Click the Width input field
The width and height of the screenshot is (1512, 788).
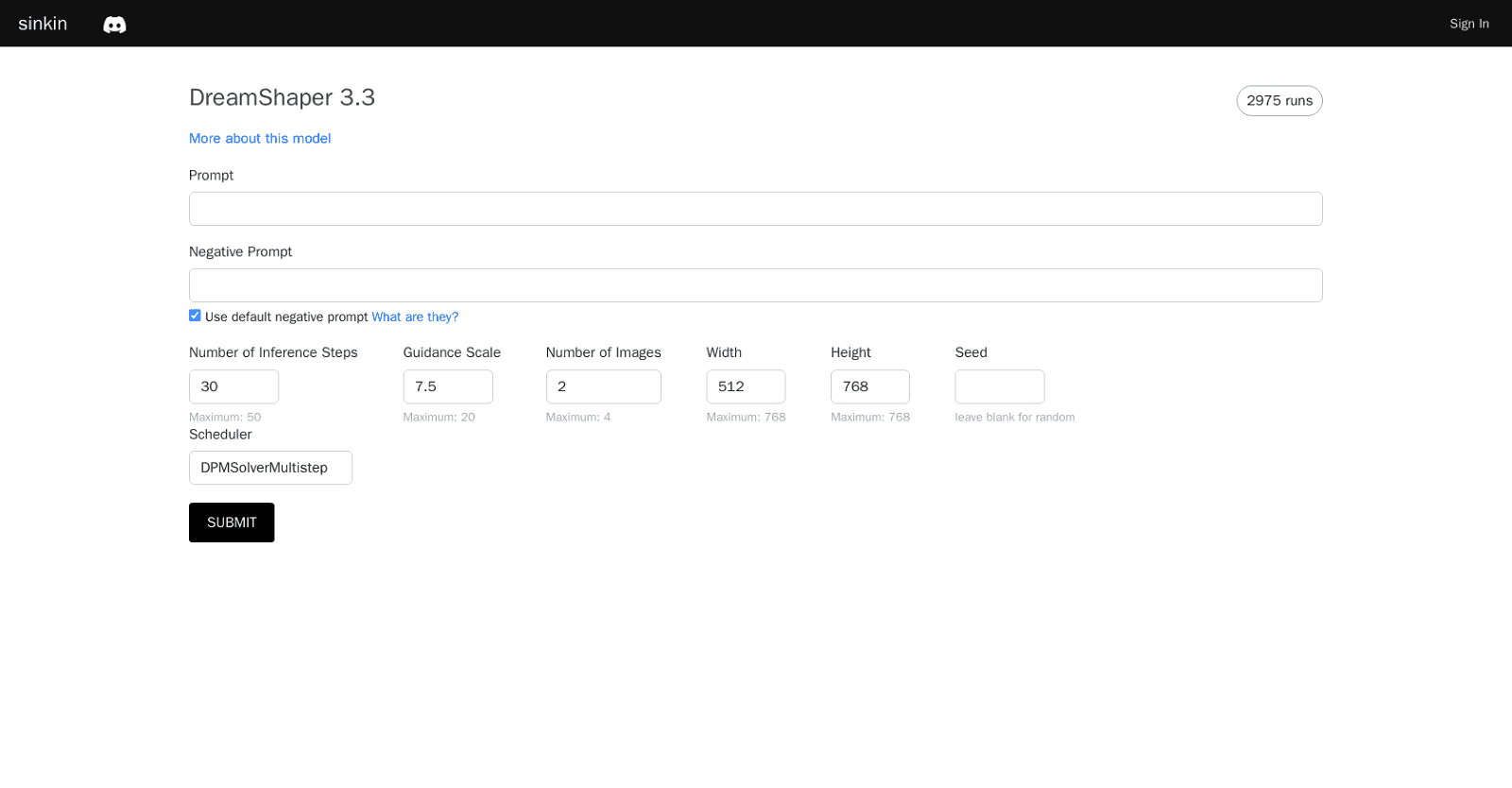coord(746,386)
